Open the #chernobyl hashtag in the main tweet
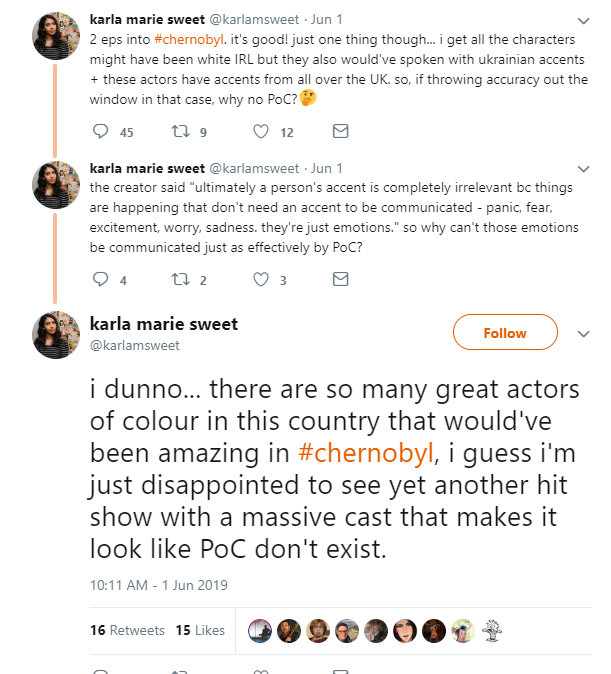 click(x=366, y=452)
